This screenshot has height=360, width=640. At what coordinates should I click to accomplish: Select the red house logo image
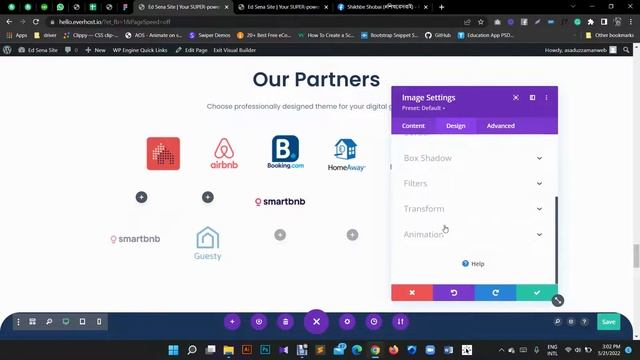click(x=163, y=153)
